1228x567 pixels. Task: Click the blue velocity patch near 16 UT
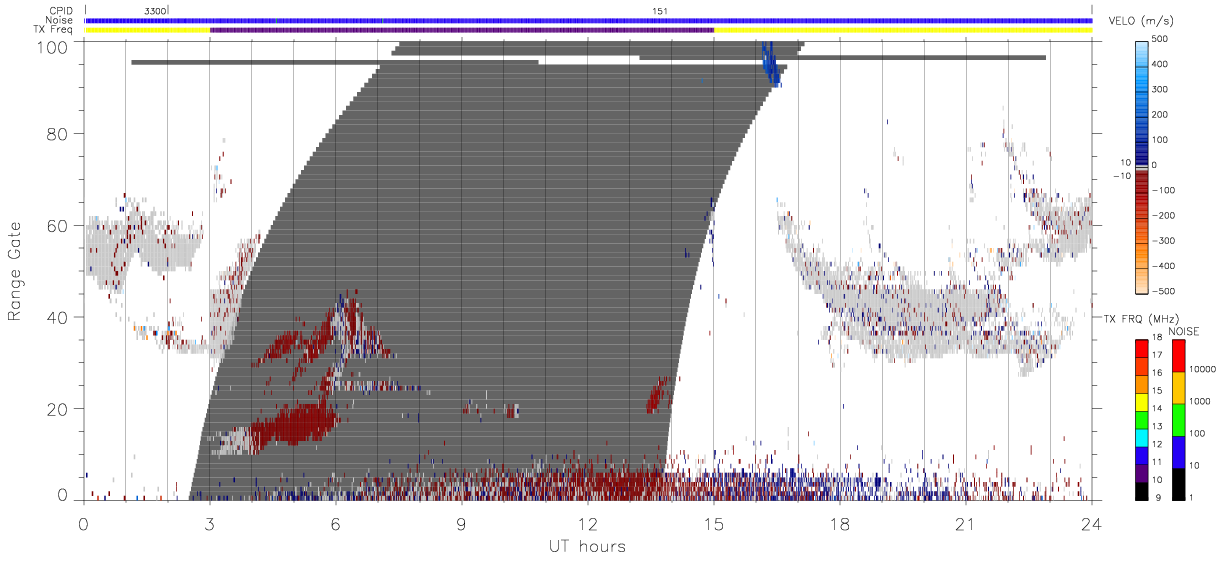pos(770,65)
